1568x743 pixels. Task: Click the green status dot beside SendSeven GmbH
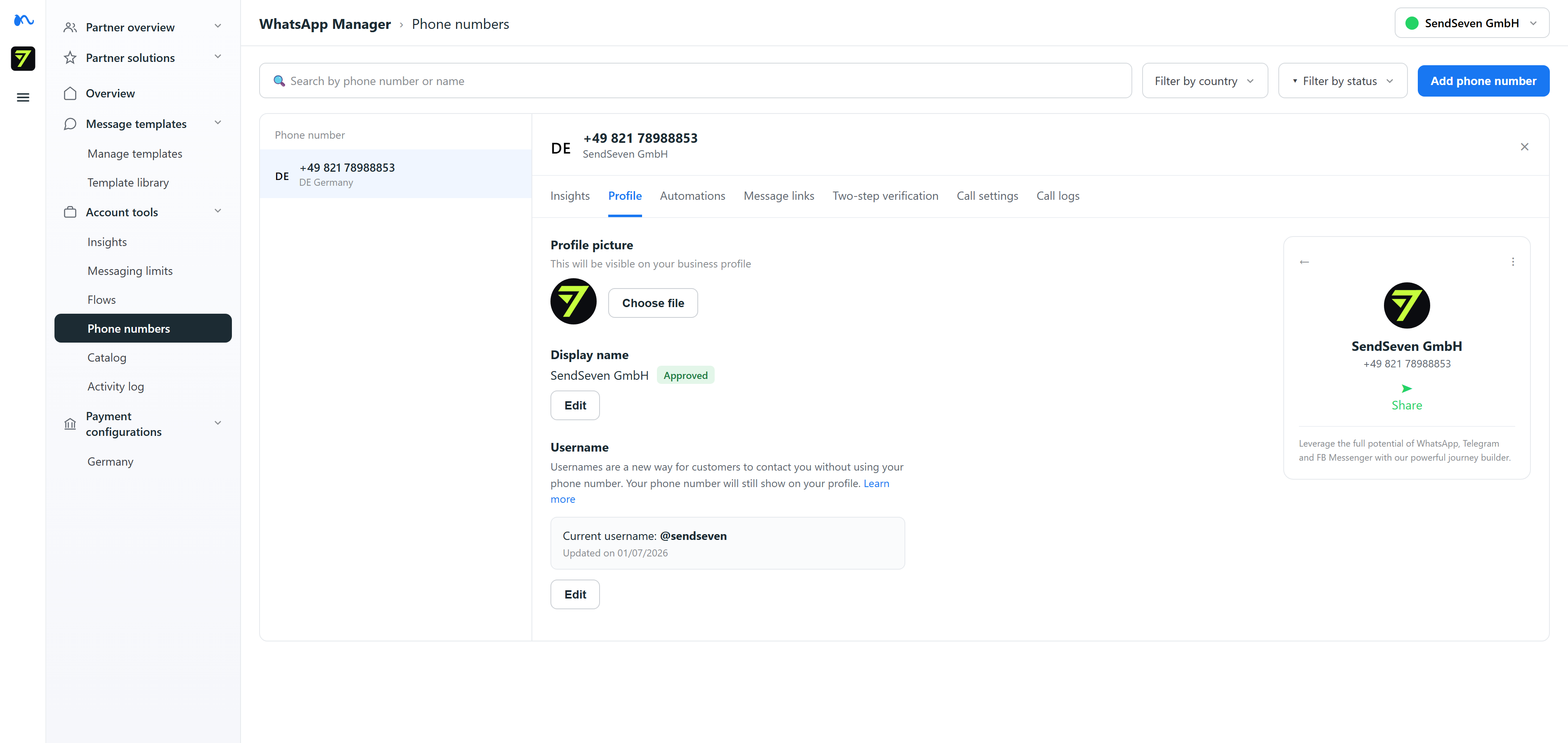1412,23
